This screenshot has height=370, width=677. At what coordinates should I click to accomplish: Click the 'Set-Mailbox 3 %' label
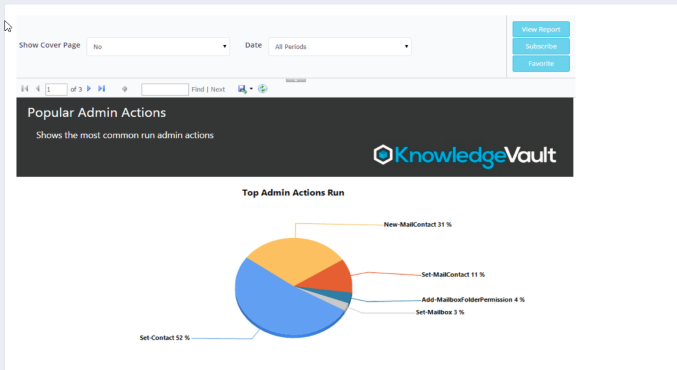(x=440, y=312)
